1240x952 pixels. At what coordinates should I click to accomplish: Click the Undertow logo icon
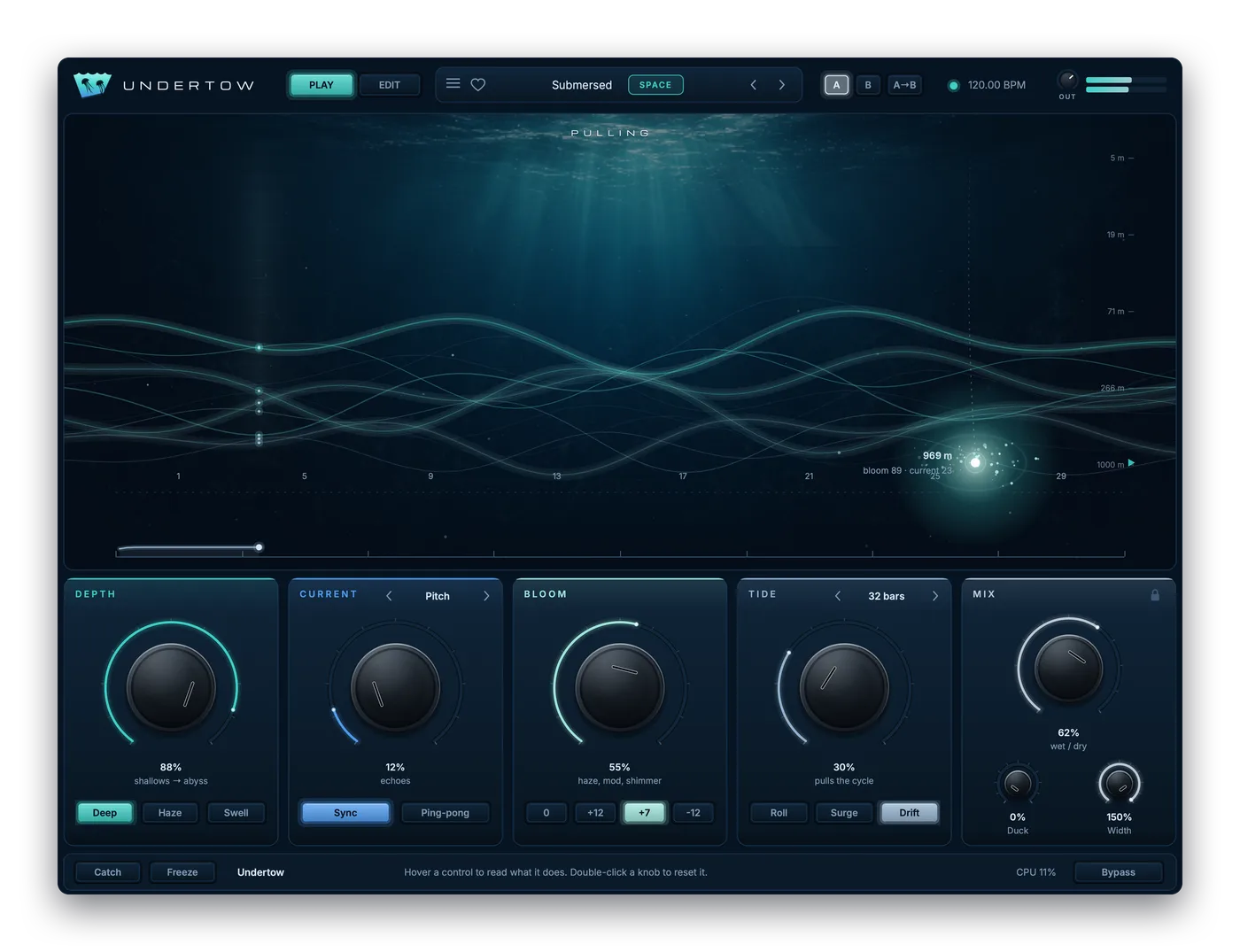92,85
